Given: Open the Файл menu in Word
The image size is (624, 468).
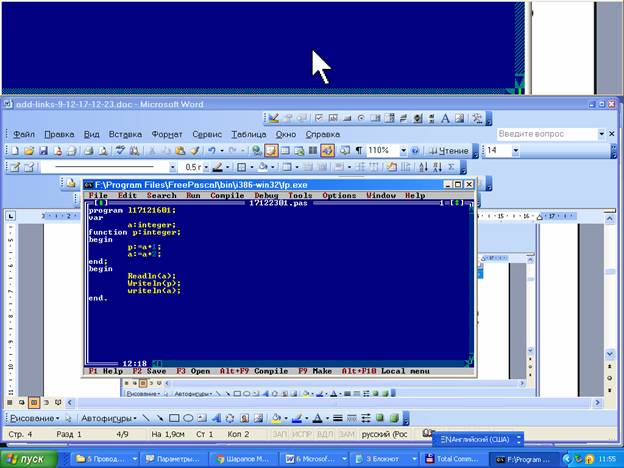Looking at the screenshot, I should [24, 135].
